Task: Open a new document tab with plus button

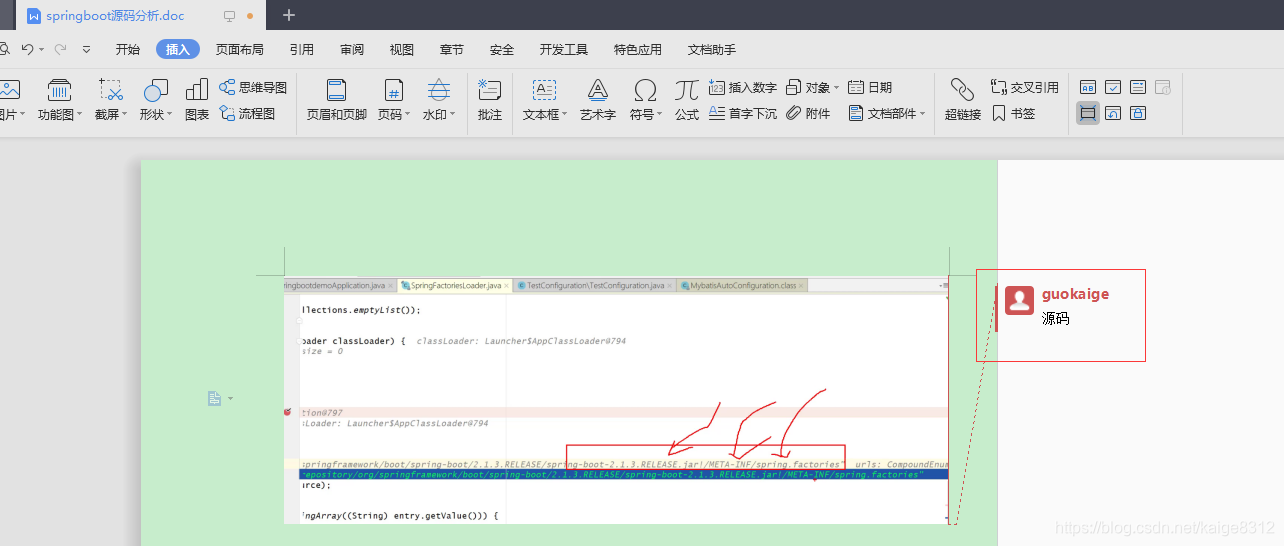Action: 289,15
